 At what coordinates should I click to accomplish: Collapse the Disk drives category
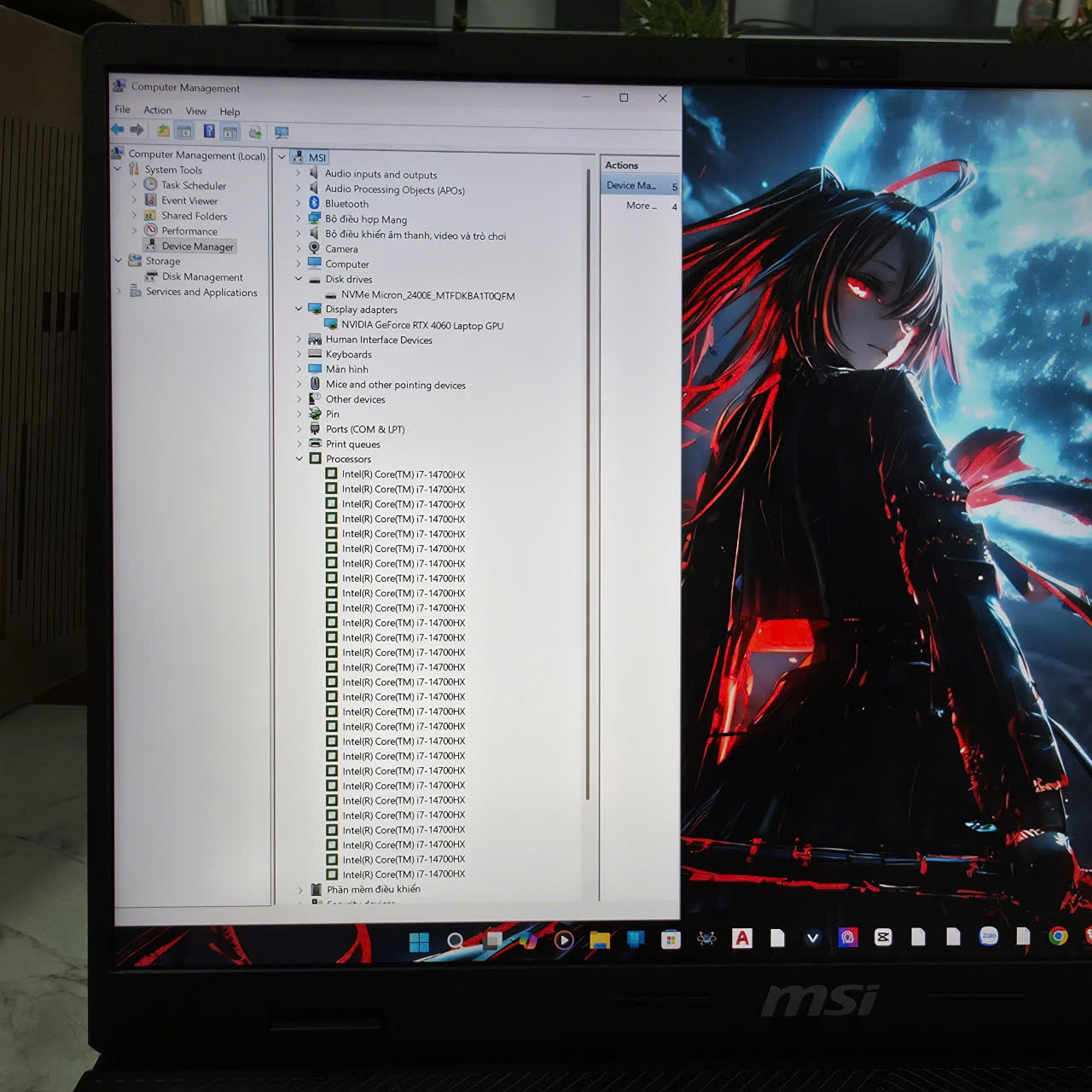point(299,279)
